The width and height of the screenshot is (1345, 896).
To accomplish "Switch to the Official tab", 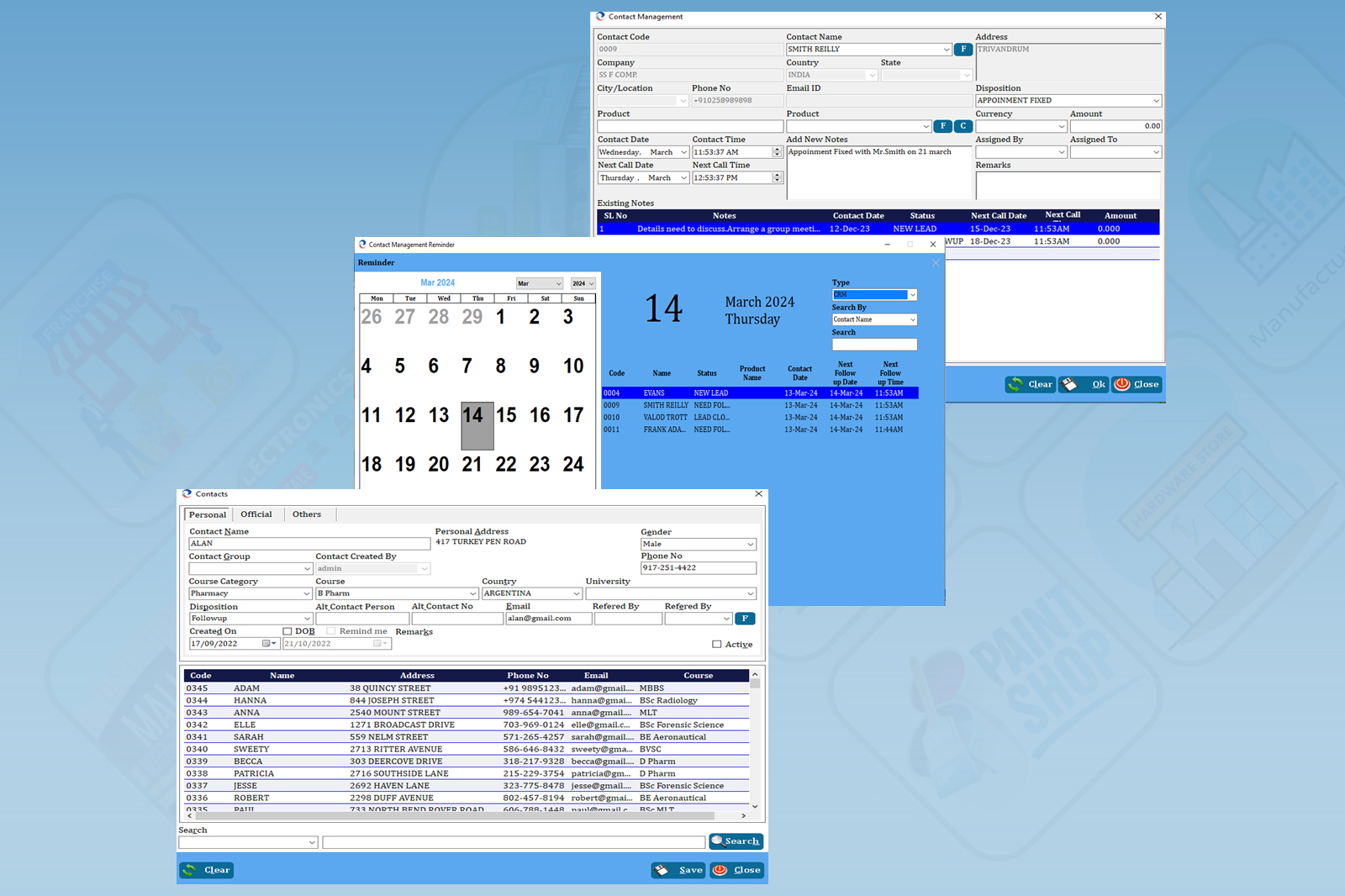I will (x=256, y=514).
